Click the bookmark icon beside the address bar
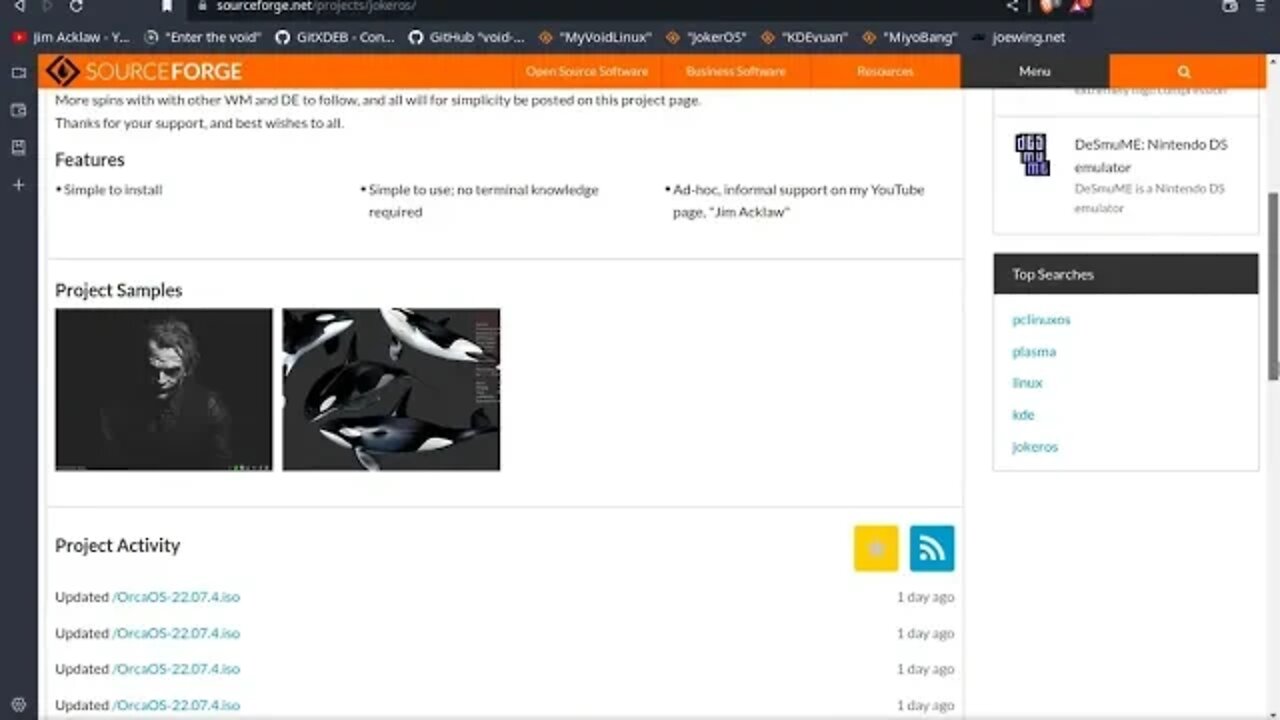The image size is (1280, 720). 167,6
